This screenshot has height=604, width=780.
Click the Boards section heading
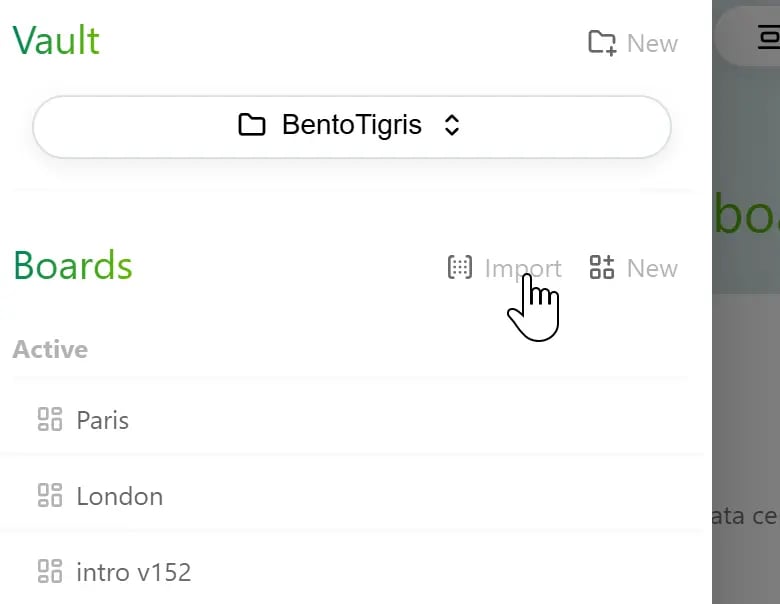coord(73,266)
